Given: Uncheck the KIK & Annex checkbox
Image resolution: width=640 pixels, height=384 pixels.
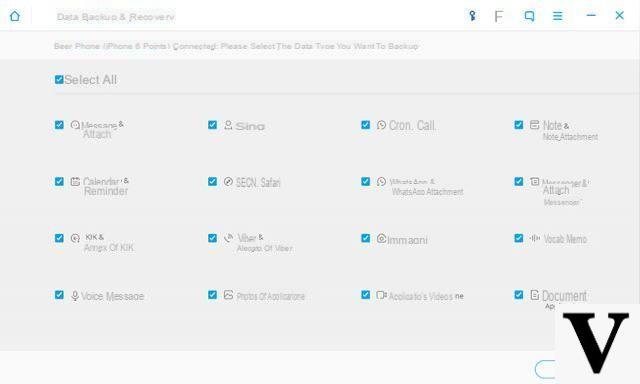Looking at the screenshot, I should tap(59, 238).
